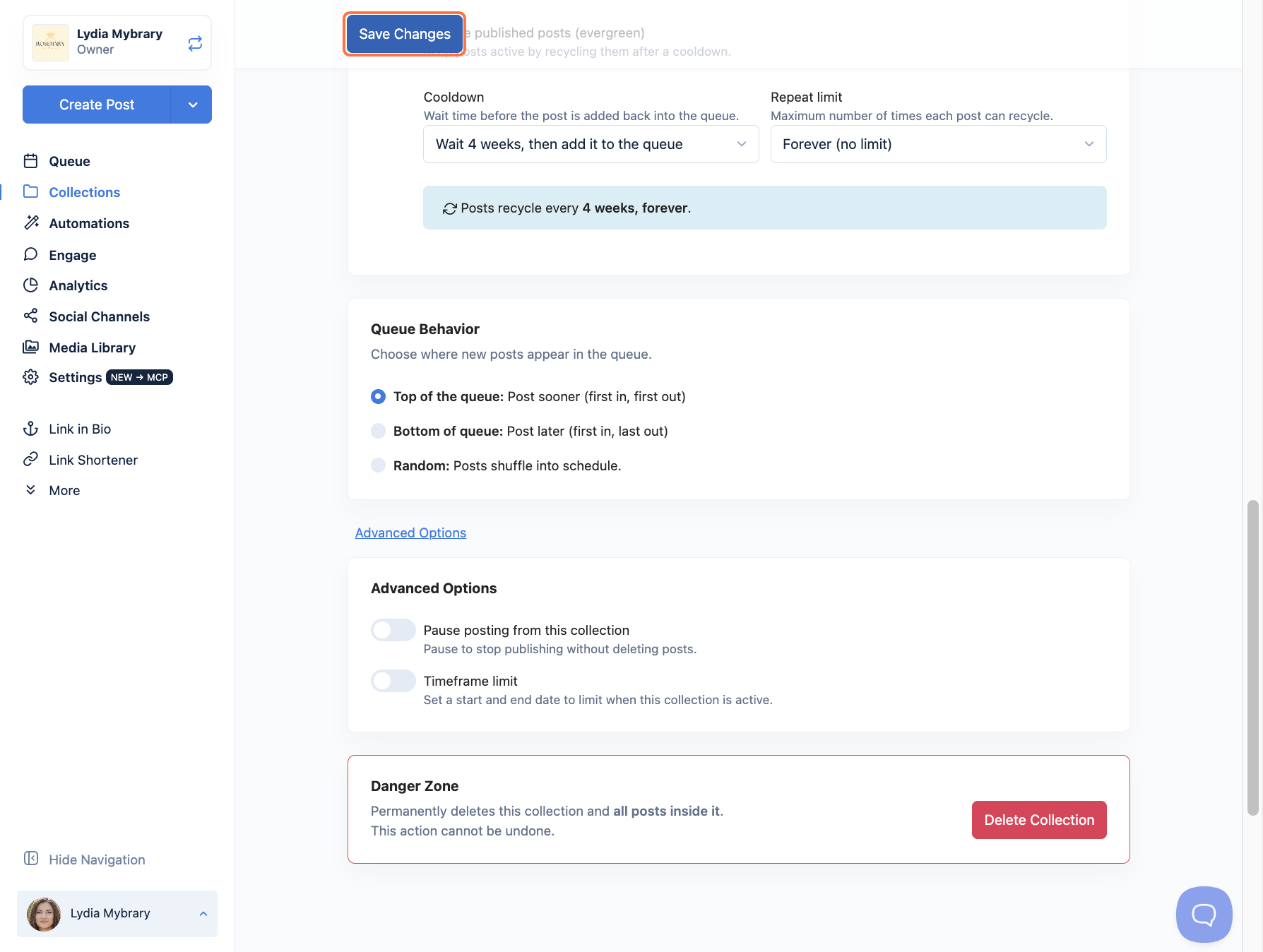Expand the Repeat limit dropdown

pos(938,144)
